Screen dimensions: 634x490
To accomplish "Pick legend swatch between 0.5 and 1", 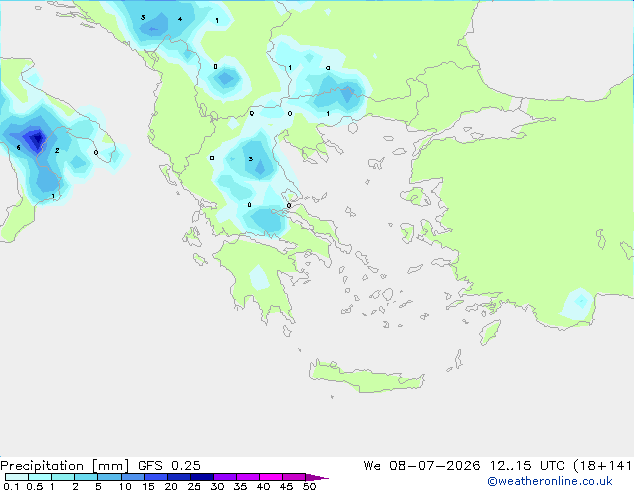I will coord(40,477).
